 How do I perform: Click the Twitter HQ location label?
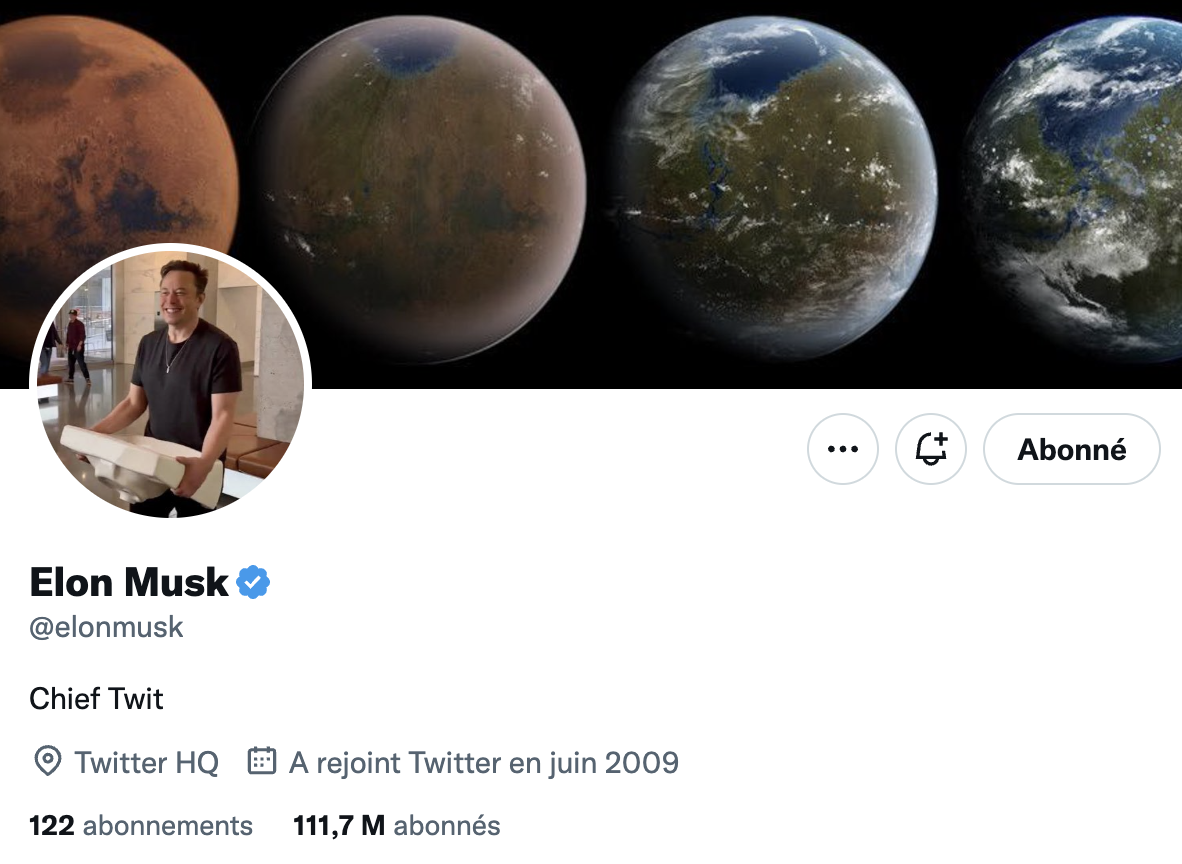click(x=146, y=762)
